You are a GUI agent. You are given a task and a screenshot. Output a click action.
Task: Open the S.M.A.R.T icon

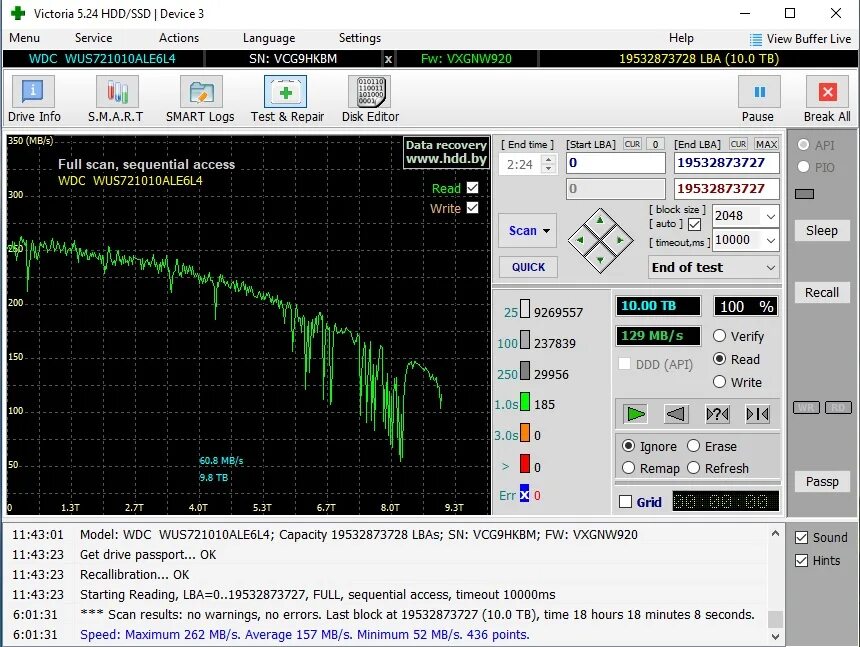117,92
